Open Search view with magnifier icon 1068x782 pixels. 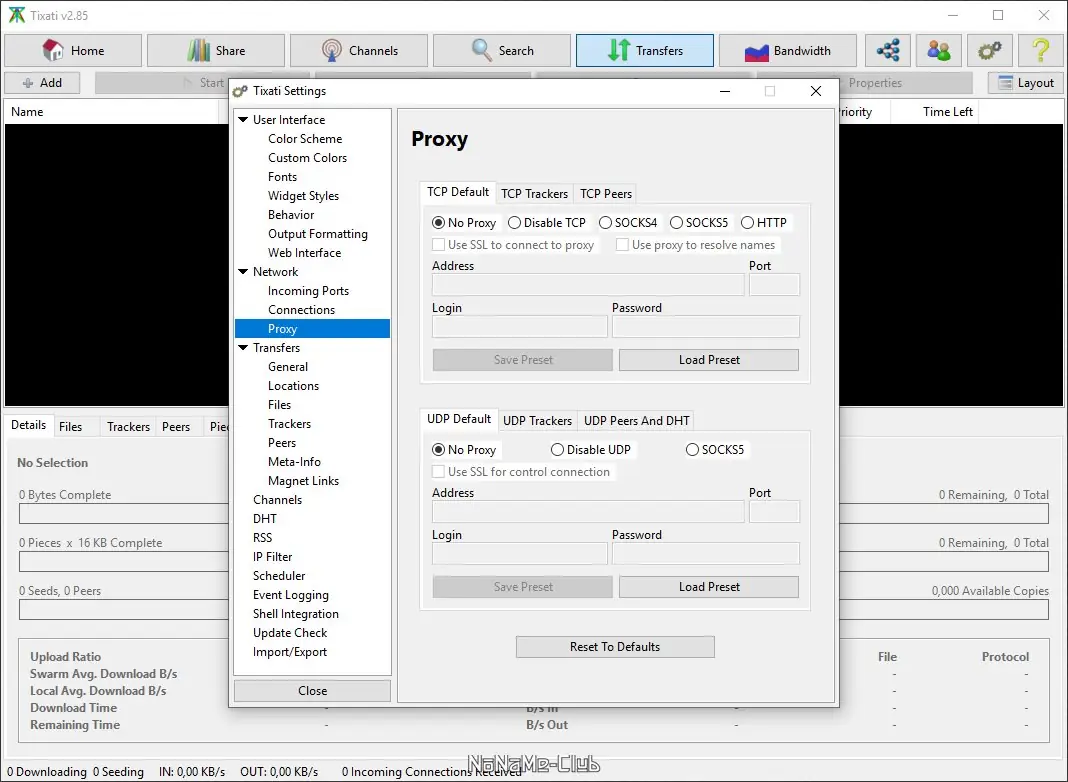502,50
